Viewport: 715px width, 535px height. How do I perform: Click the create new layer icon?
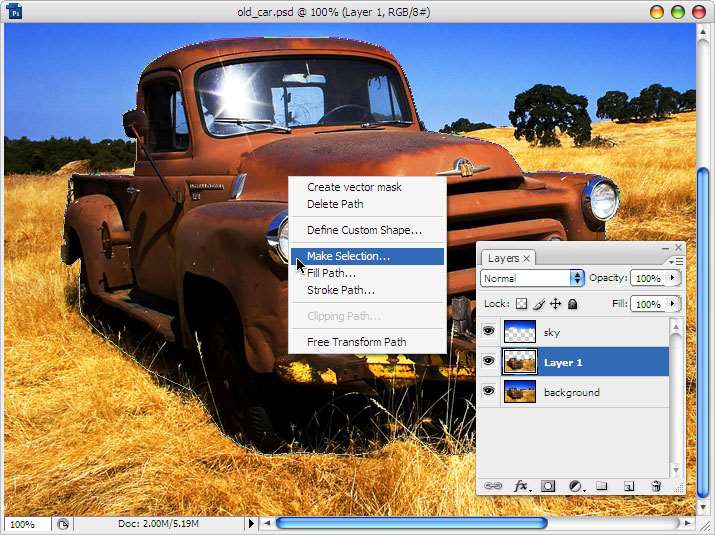(x=629, y=486)
